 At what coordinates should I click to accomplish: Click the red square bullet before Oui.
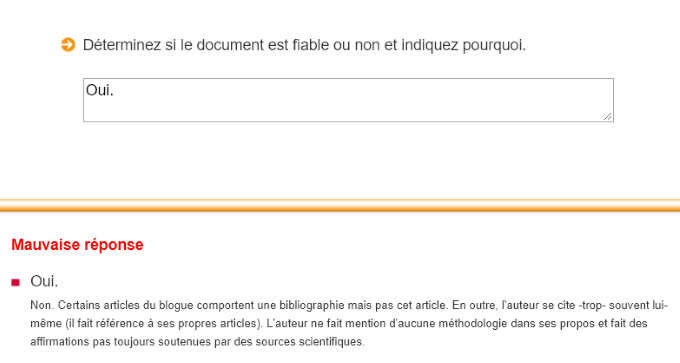click(x=16, y=282)
